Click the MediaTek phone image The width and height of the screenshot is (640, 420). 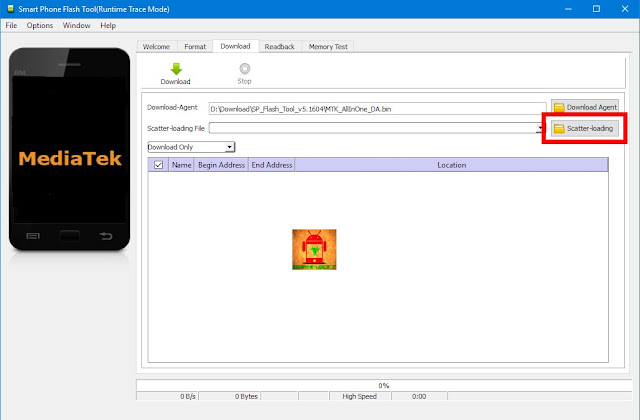(69, 149)
